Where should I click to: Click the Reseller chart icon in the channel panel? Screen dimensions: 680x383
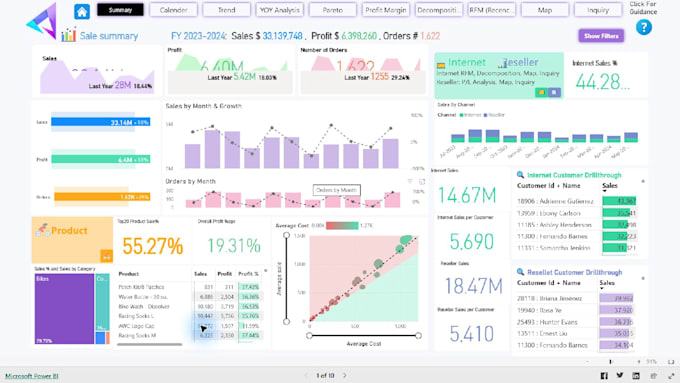pos(502,64)
